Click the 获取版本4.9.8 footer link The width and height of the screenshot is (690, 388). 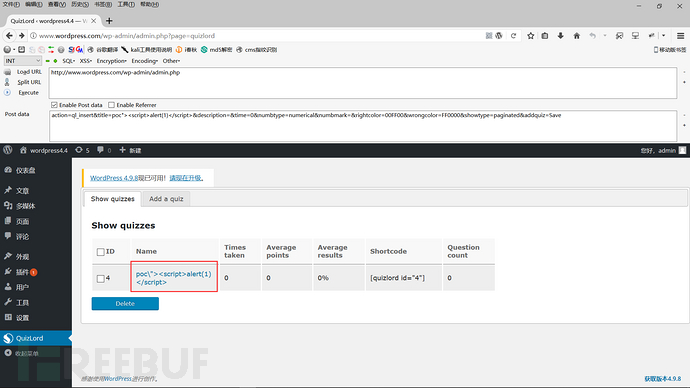[x=663, y=378]
